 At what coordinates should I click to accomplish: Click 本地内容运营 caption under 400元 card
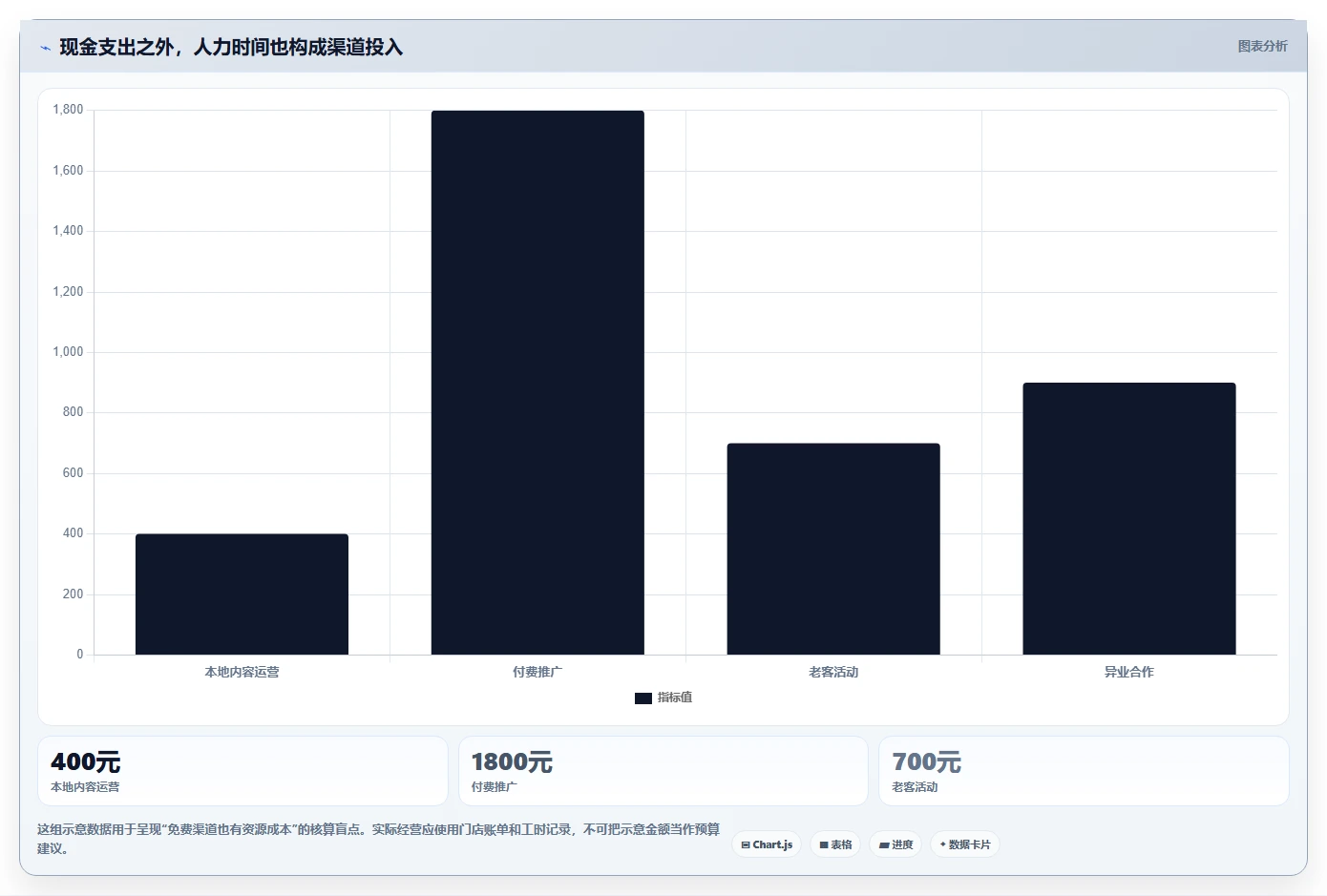tap(85, 787)
